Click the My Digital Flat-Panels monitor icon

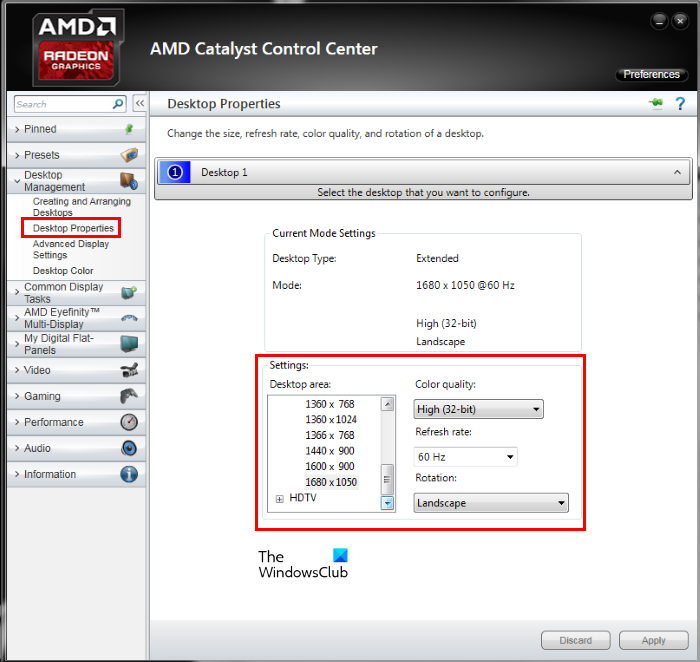coord(129,344)
